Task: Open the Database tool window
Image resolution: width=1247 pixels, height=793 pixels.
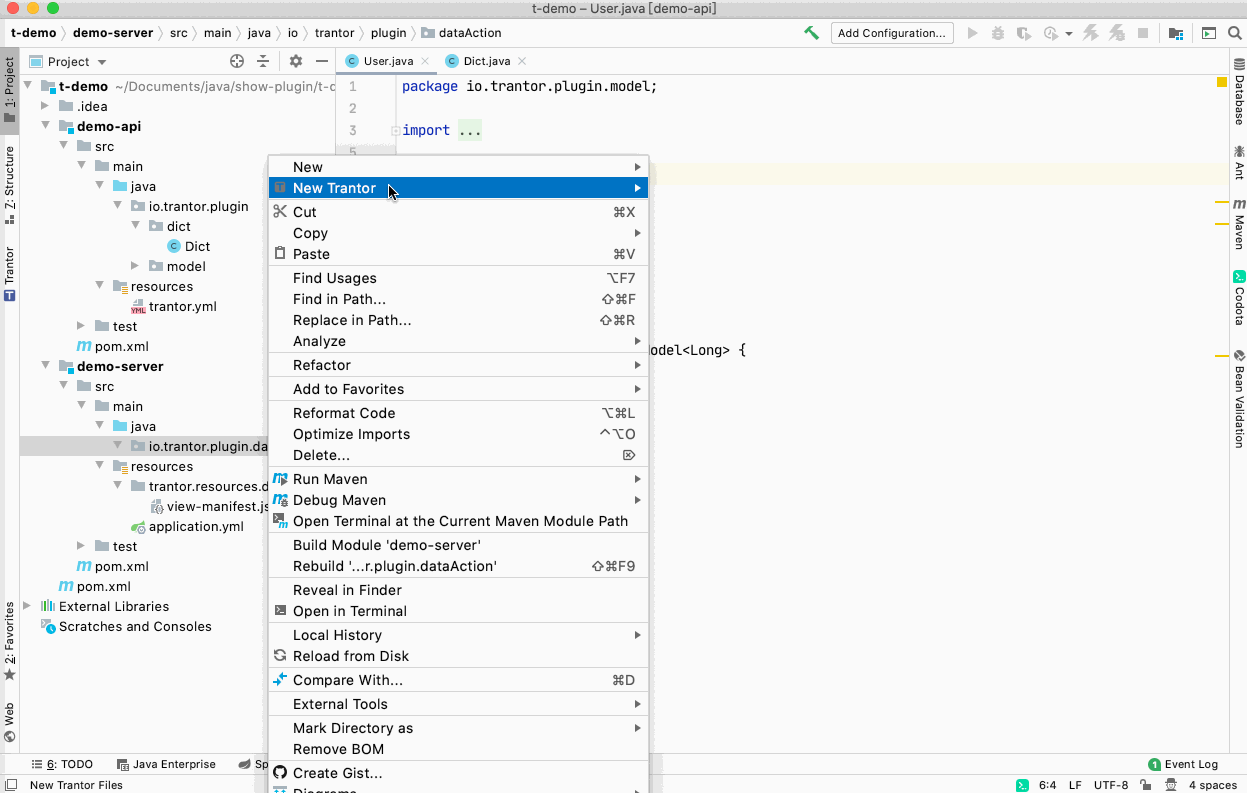Action: tap(1239, 92)
